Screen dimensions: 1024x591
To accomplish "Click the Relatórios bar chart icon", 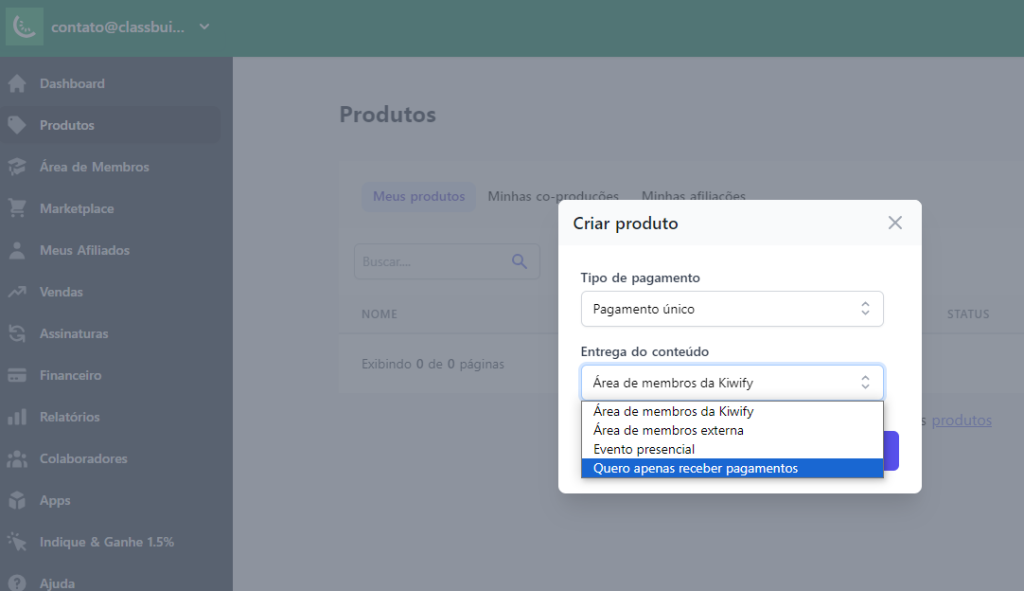I will coord(17,417).
